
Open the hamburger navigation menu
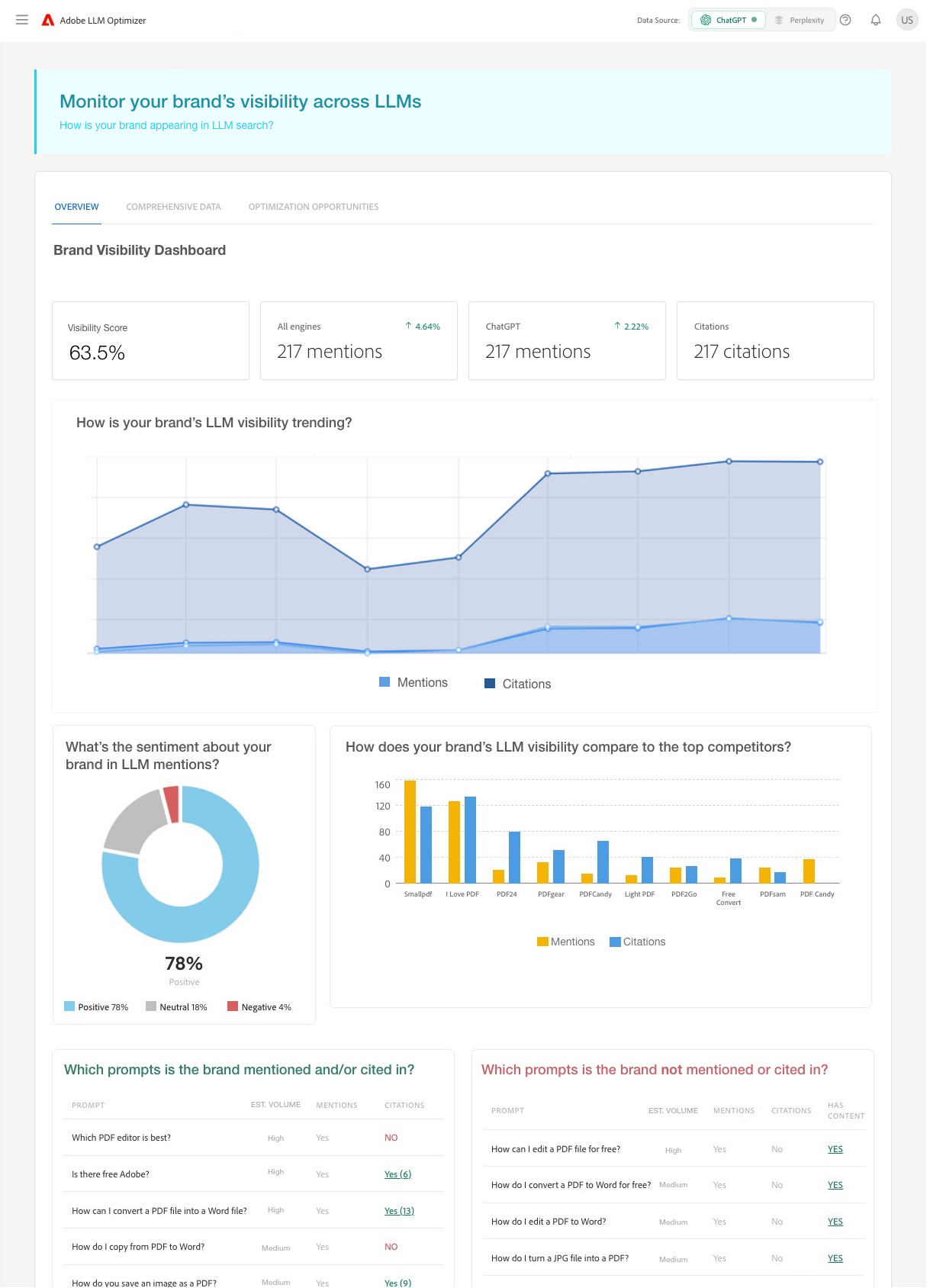(22, 20)
